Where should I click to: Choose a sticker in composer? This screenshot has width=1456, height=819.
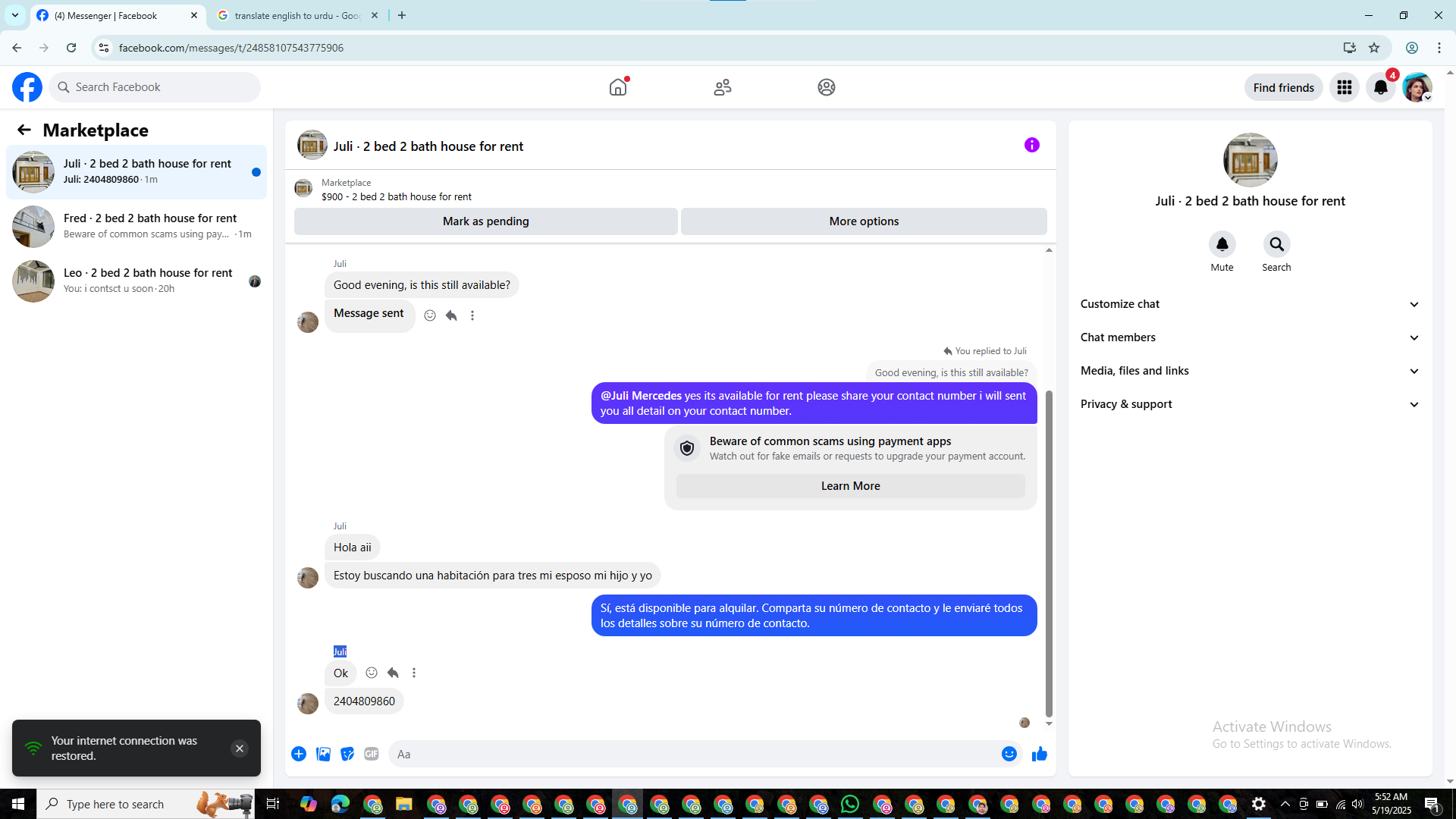[347, 754]
